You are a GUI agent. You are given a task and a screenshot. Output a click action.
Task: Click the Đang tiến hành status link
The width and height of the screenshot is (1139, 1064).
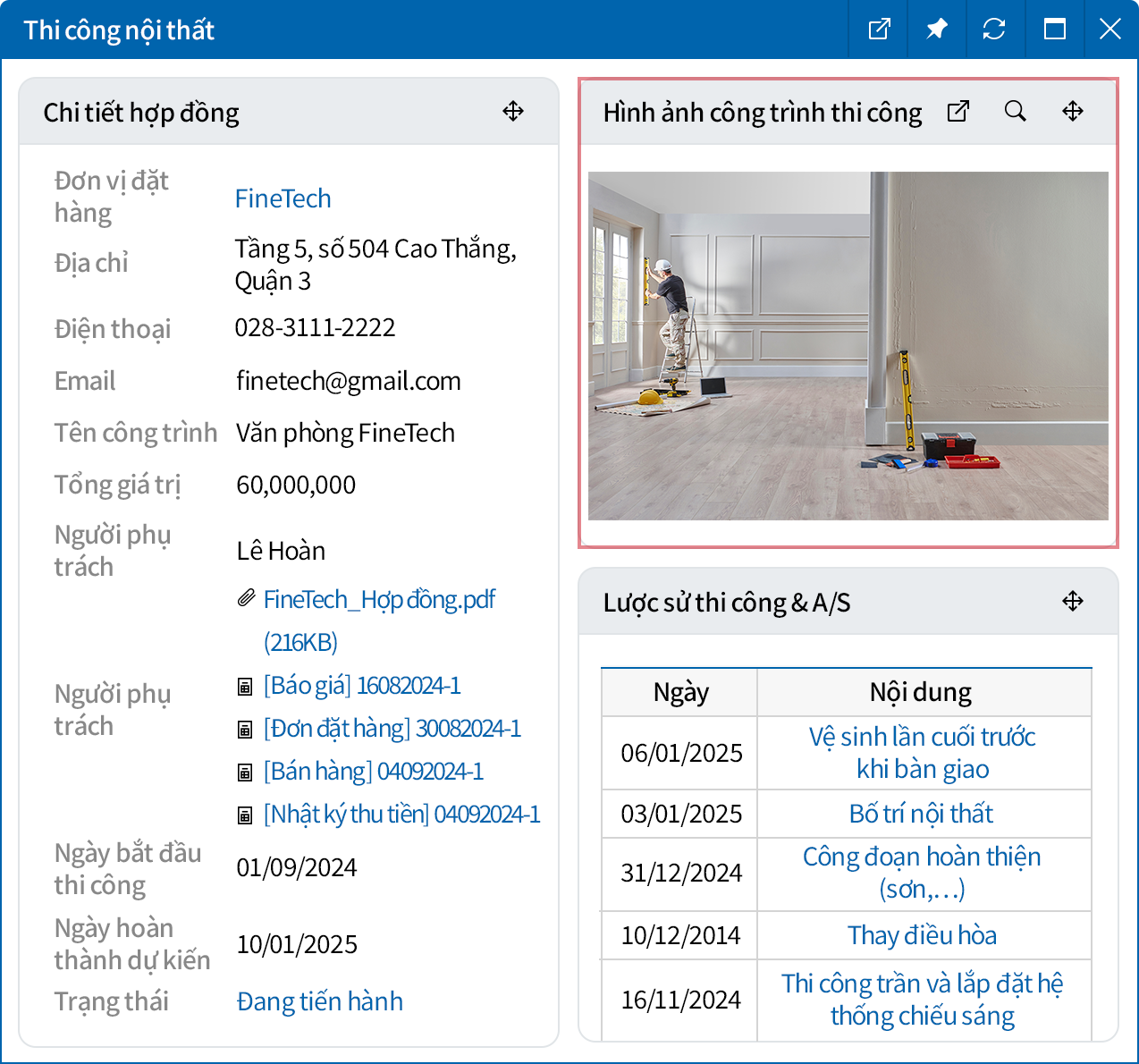(x=319, y=1001)
